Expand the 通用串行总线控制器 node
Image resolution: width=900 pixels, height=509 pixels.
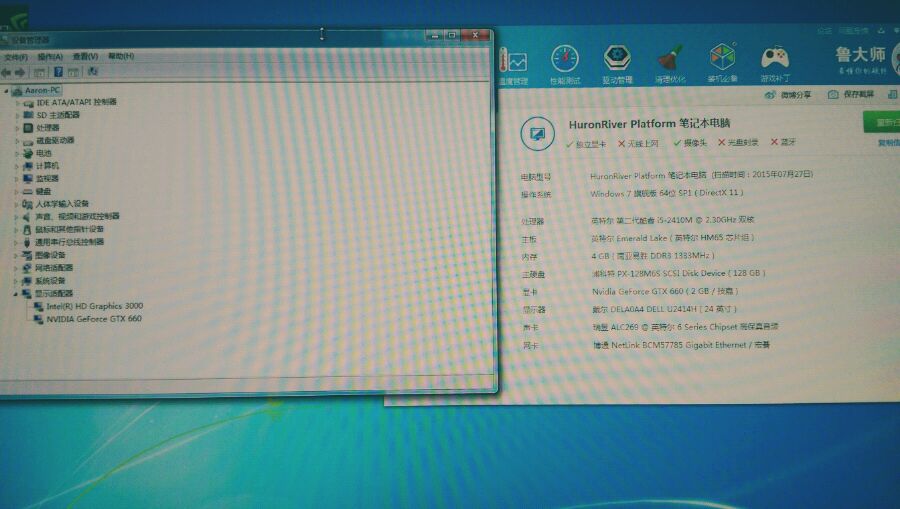coord(17,243)
